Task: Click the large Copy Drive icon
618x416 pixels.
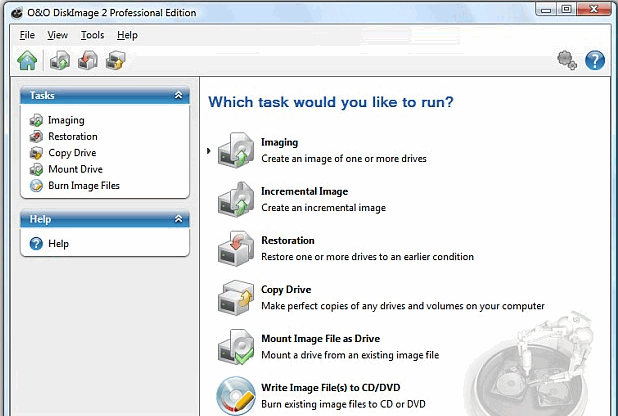Action: tap(236, 298)
